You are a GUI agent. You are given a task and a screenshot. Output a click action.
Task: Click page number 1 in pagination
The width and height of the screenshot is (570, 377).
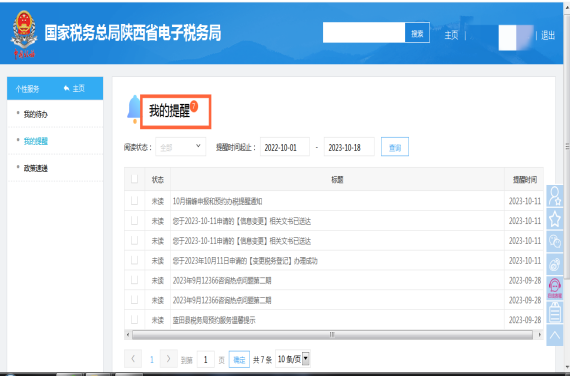(x=152, y=360)
